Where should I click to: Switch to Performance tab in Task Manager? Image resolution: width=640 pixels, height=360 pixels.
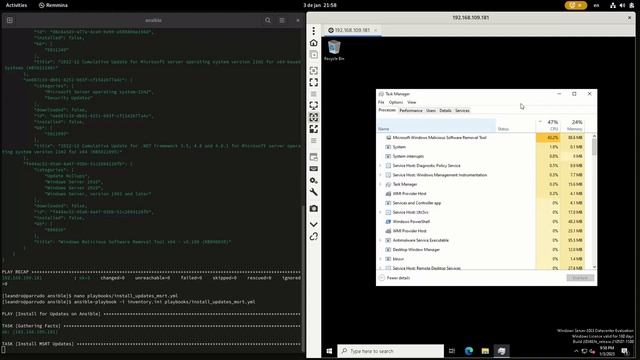click(411, 111)
